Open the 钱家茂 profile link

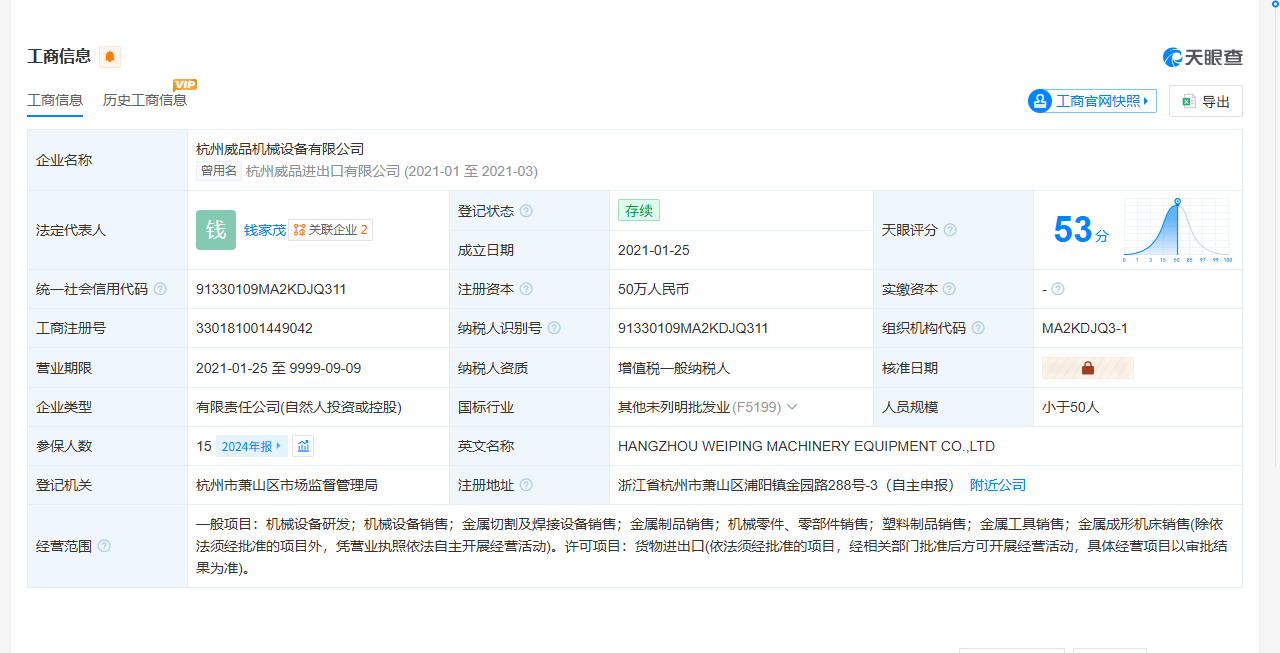(265, 230)
